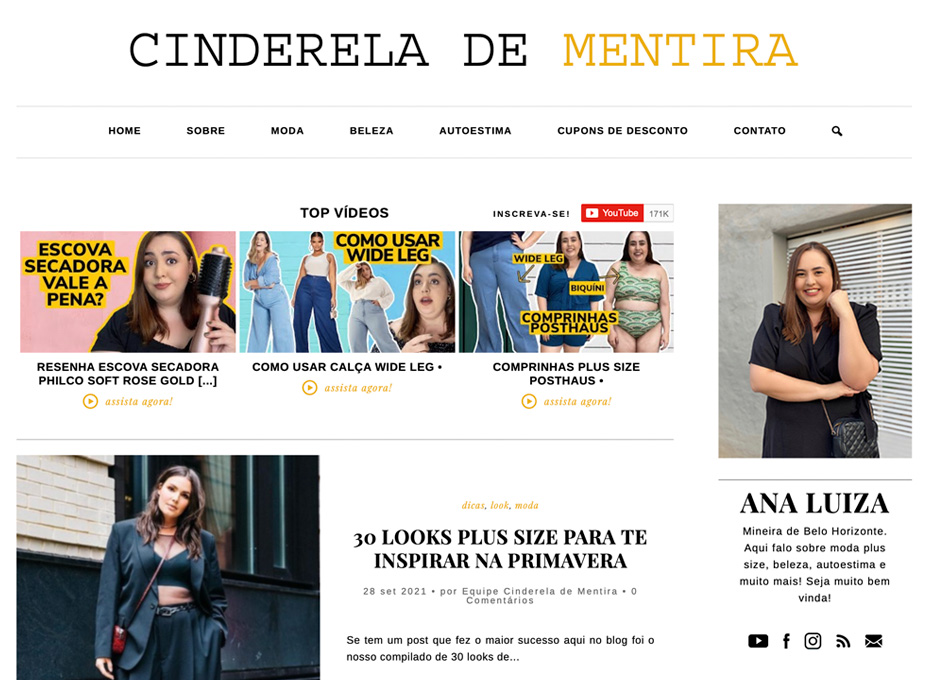Click play icon under Comprinhas Plus Size Posthaus
930x680 pixels.
click(528, 402)
